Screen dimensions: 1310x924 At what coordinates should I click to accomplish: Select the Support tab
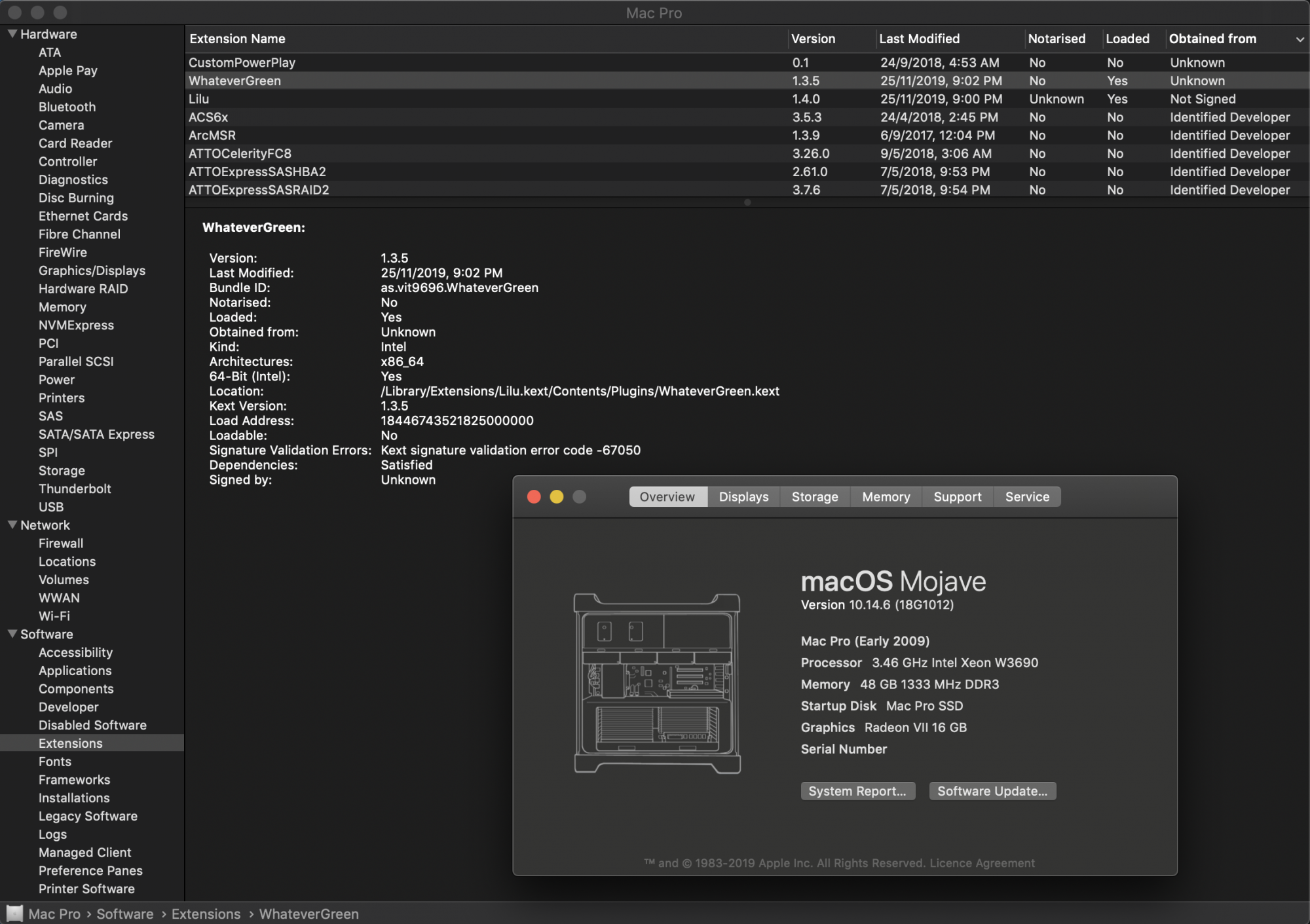[x=957, y=496]
